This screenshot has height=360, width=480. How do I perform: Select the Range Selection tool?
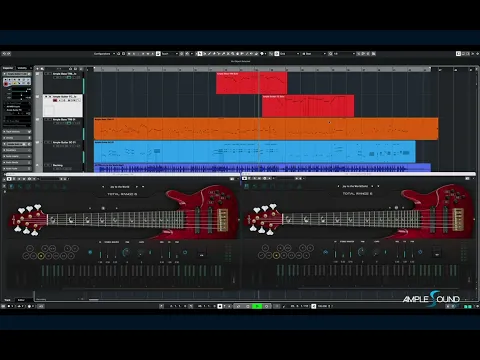pos(205,54)
